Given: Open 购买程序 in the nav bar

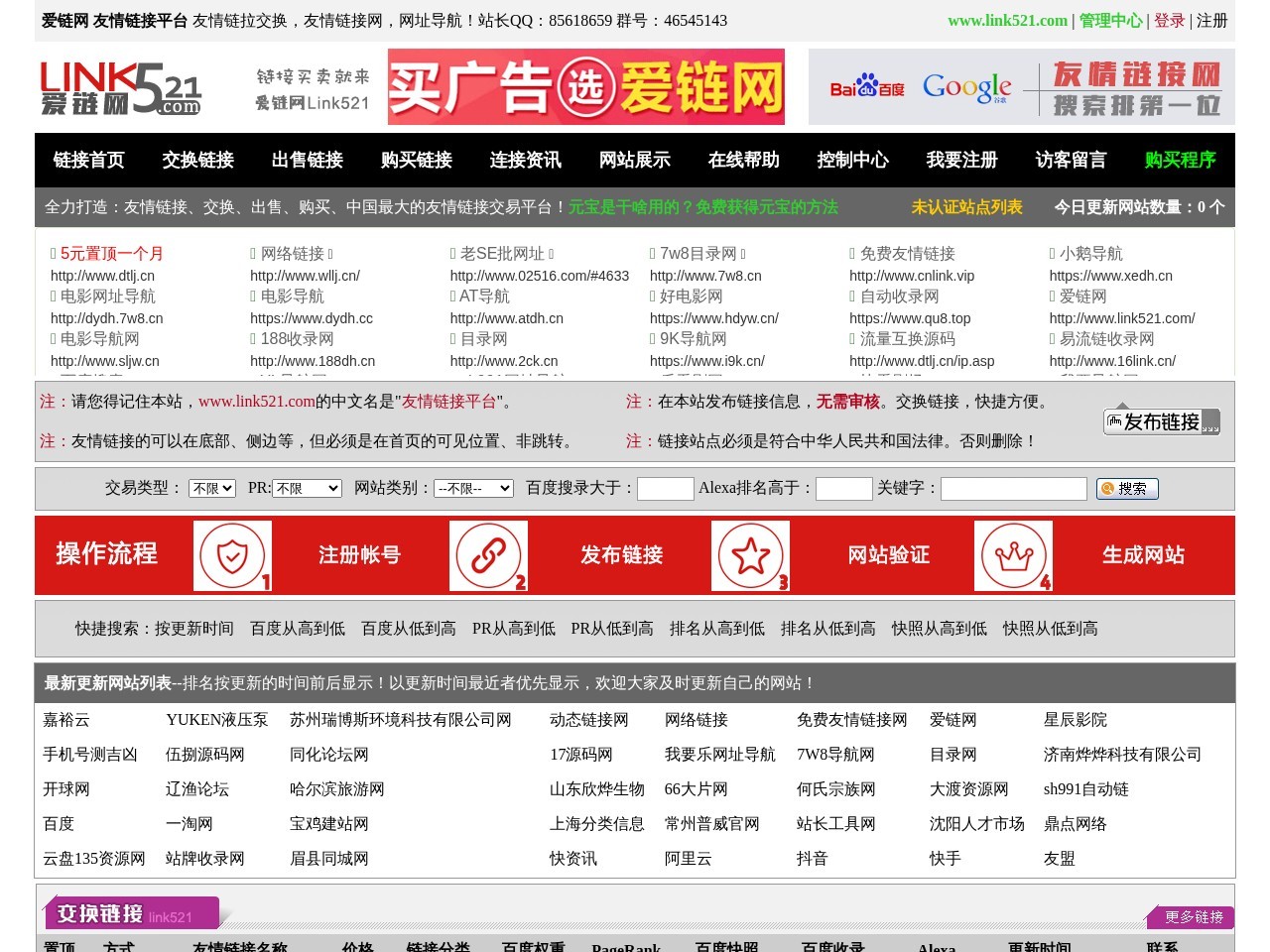Looking at the screenshot, I should [x=1181, y=160].
